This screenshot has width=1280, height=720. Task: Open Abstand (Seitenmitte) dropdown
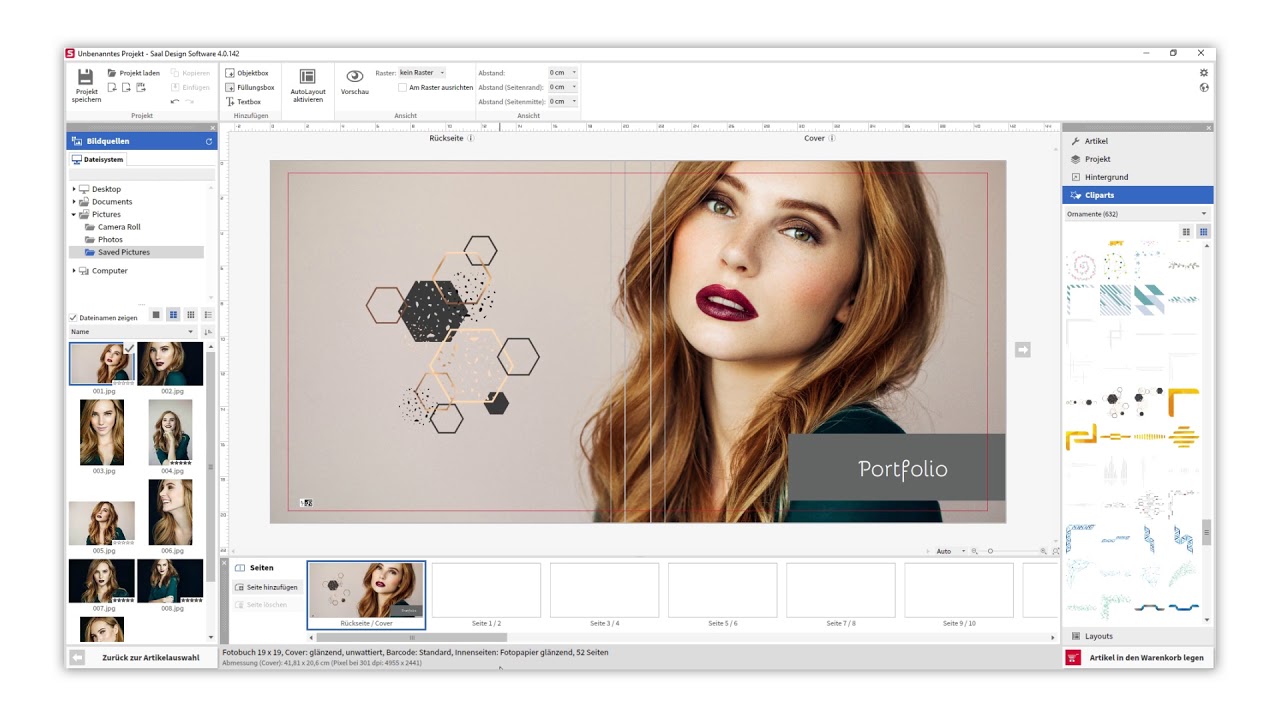point(563,101)
